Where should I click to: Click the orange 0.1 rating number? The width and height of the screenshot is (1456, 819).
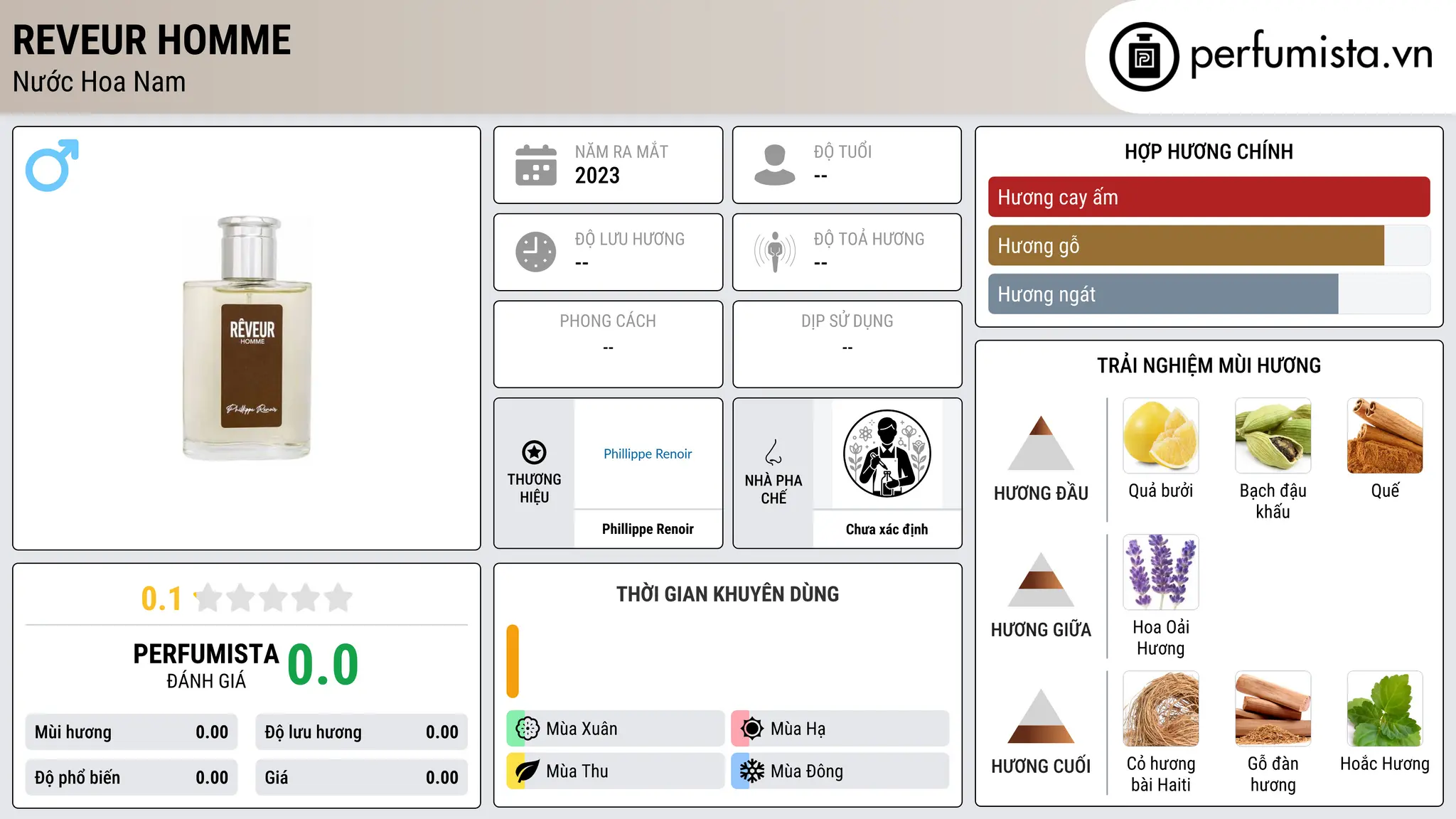[x=161, y=599]
